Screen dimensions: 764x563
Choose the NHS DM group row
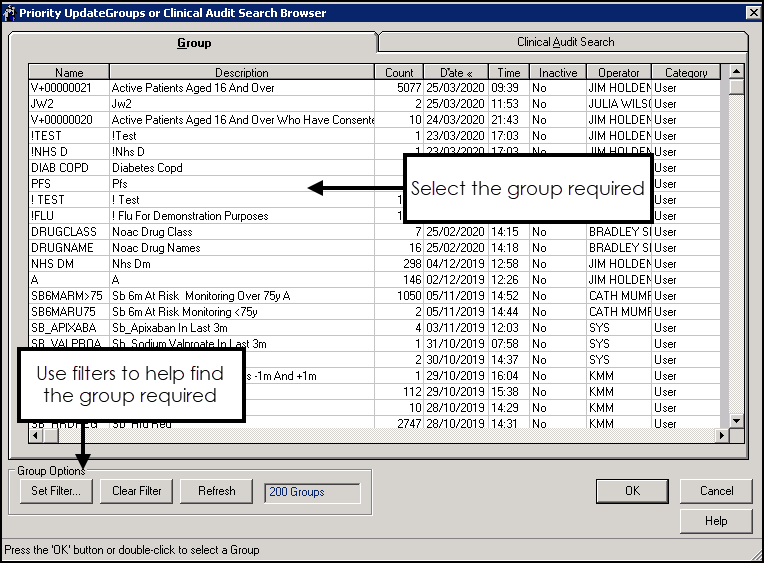pos(200,264)
